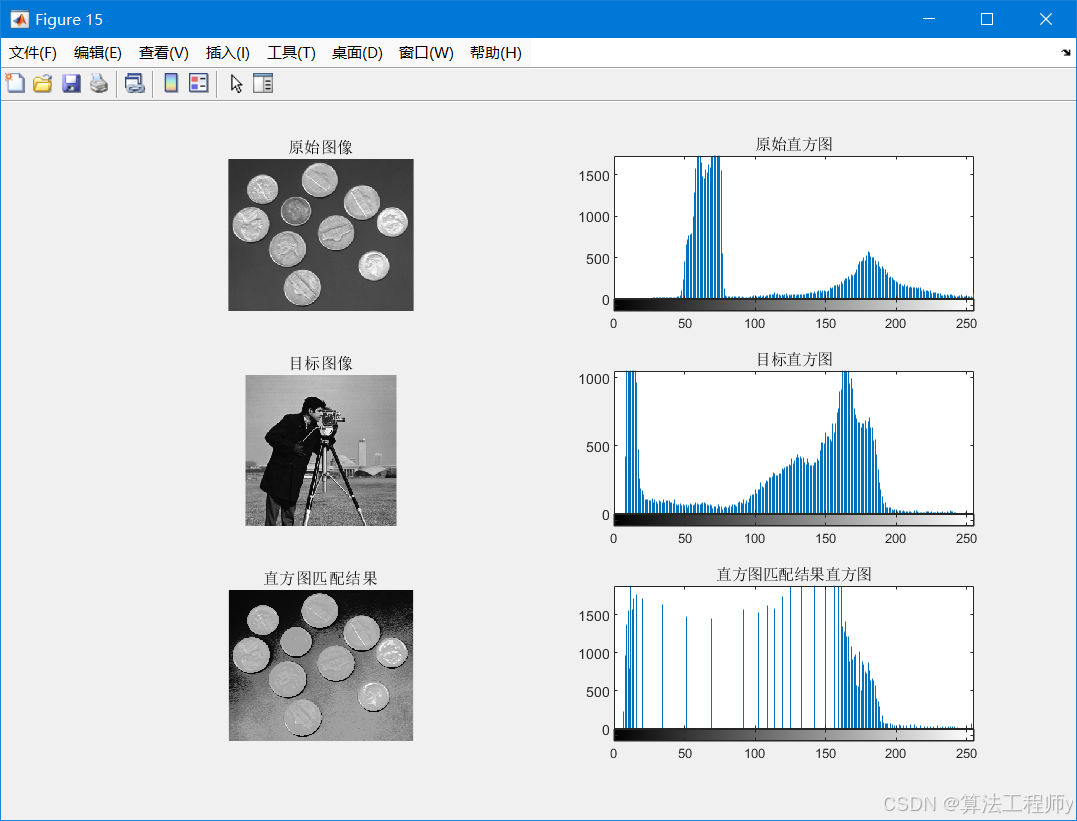Click the Link Plot toolbar icon
The width and height of the screenshot is (1077, 821).
[x=135, y=83]
